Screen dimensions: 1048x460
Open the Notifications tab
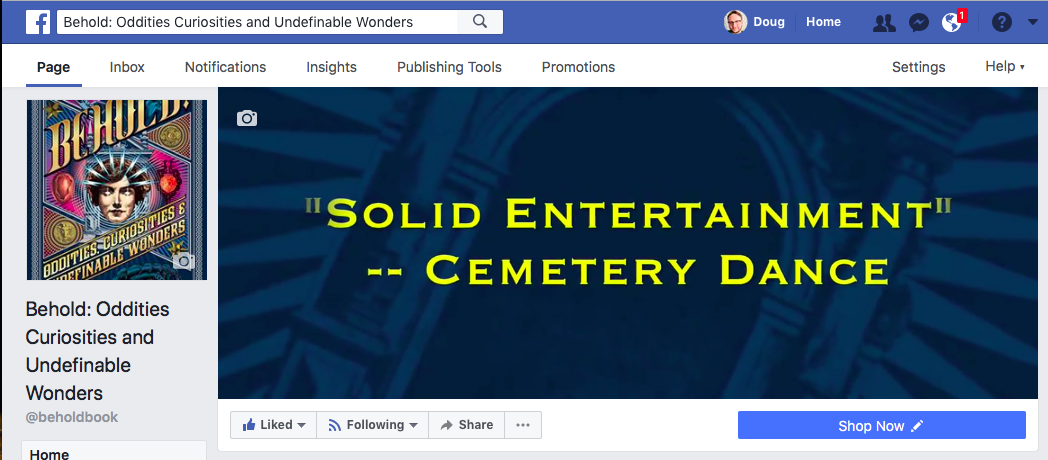point(225,67)
